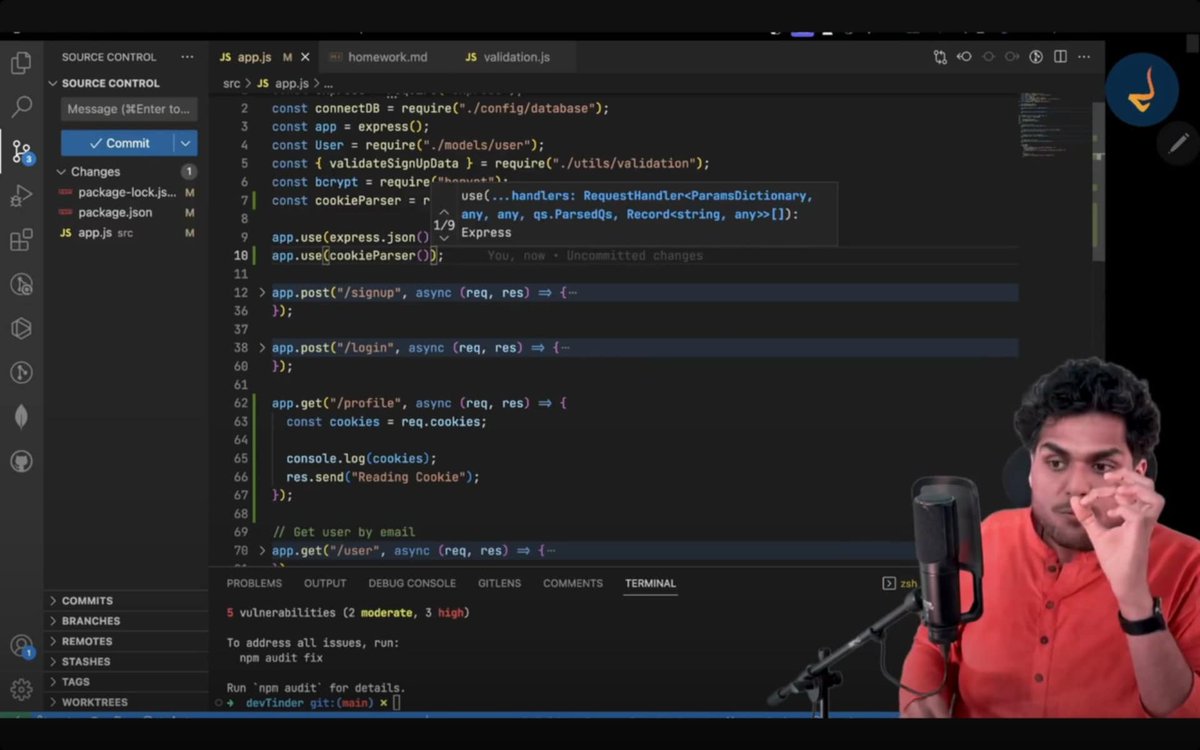Image resolution: width=1200 pixels, height=750 pixels.
Task: Open previous revision with arrow-left icon
Action: [964, 57]
